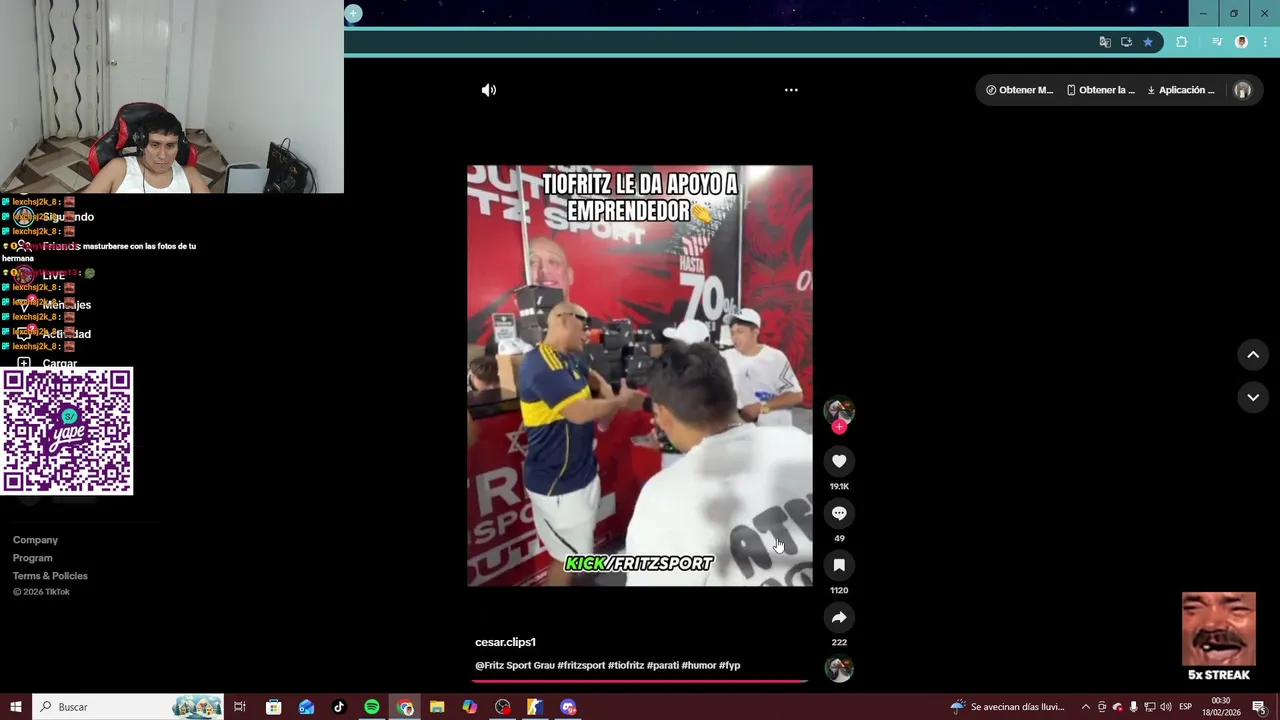Open notification center with 5 badge
Image resolution: width=1280 pixels, height=720 pixels.
(x=1259, y=707)
